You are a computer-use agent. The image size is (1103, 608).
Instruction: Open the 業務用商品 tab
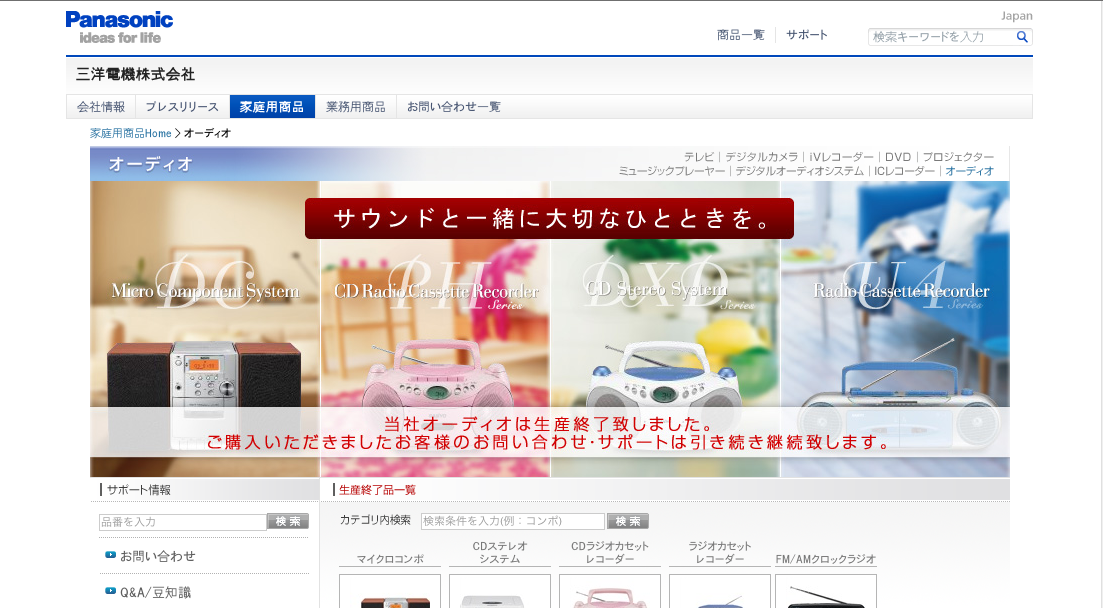[356, 107]
